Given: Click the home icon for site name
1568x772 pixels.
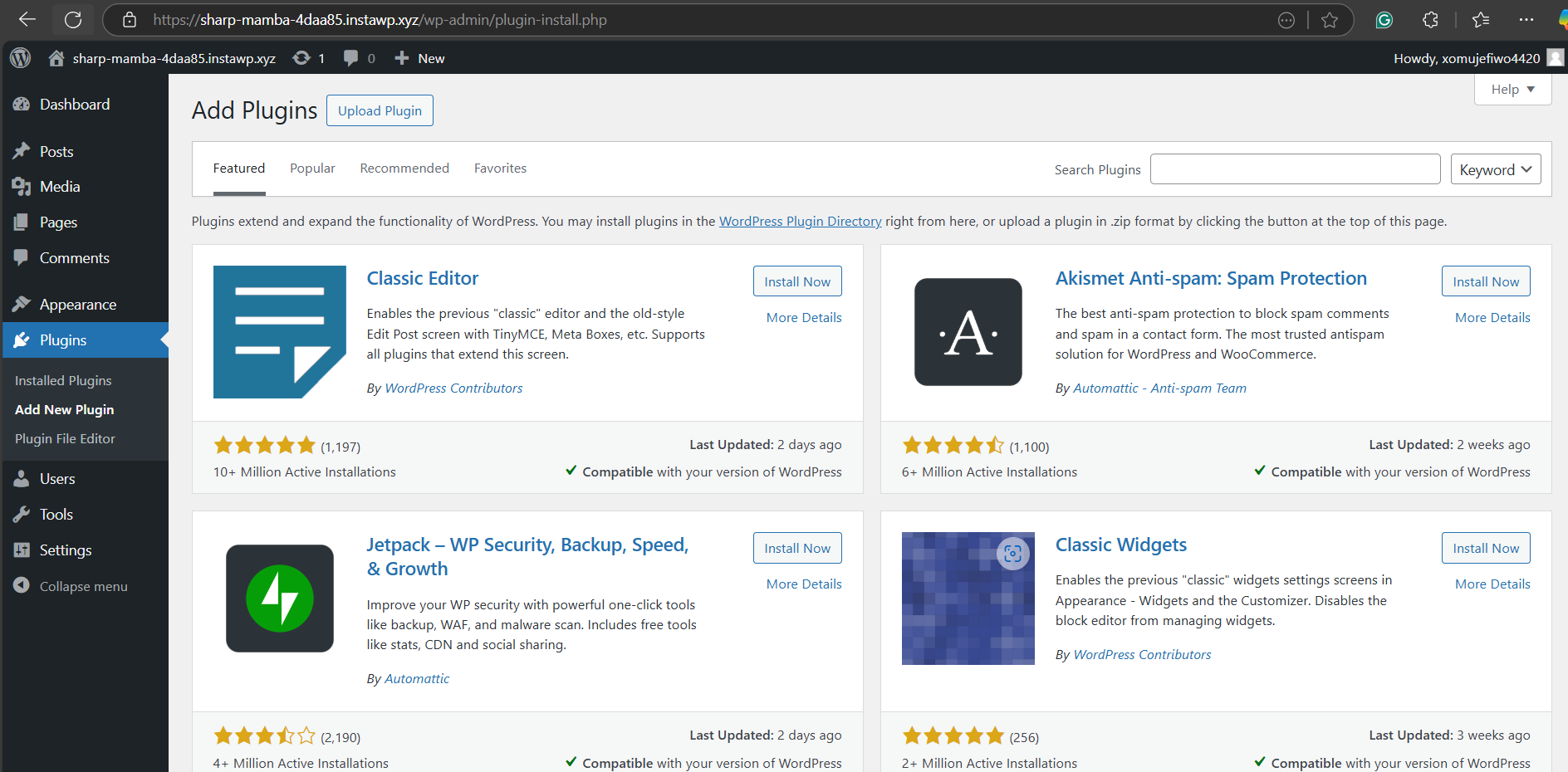Looking at the screenshot, I should (56, 58).
